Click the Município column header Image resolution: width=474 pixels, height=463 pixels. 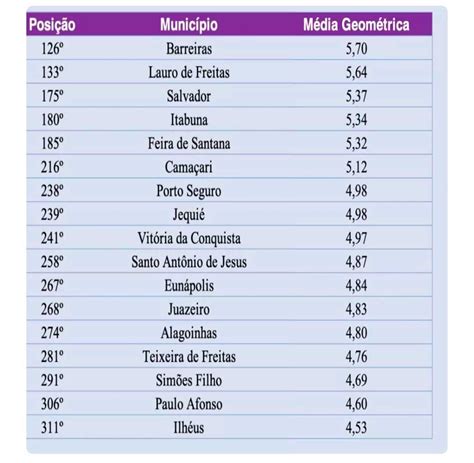pos(189,25)
